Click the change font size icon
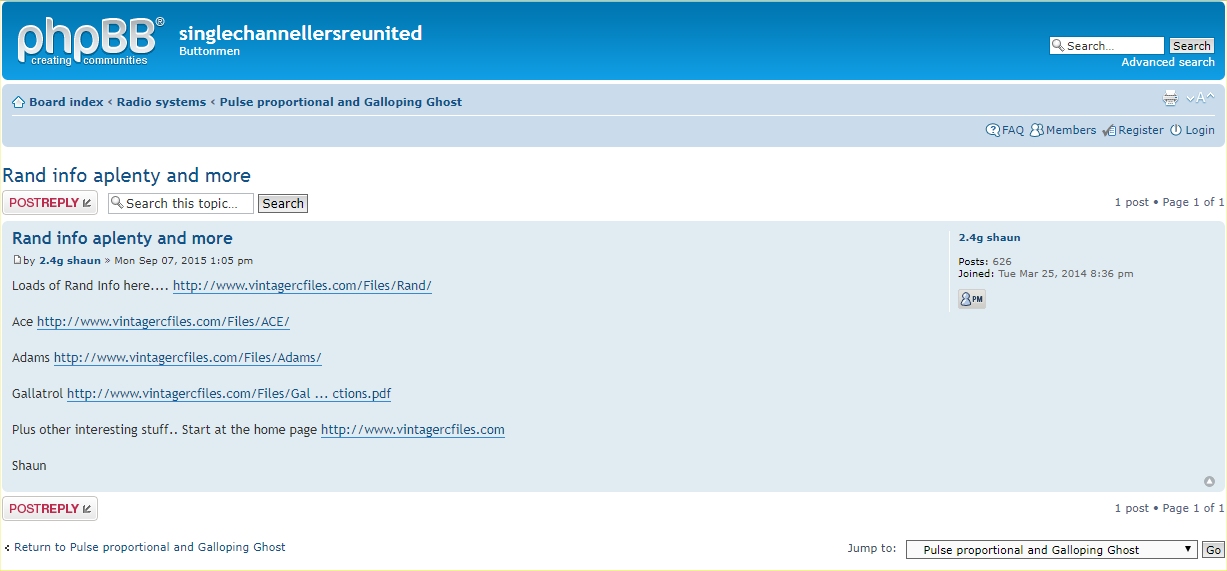The width and height of the screenshot is (1227, 571). tap(1200, 98)
